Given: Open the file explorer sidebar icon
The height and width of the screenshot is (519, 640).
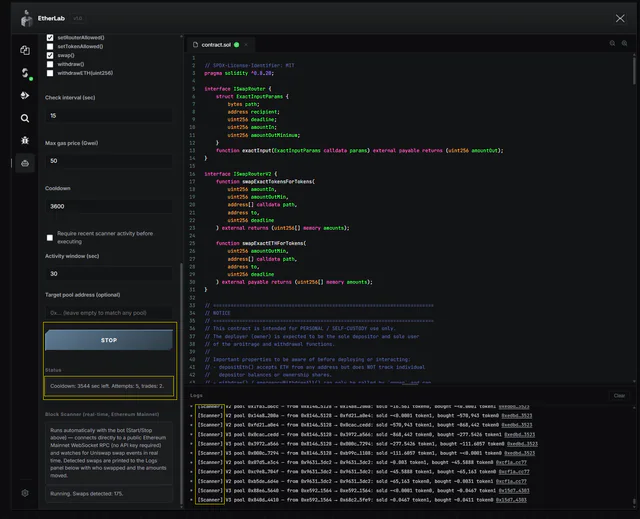Looking at the screenshot, I should pyautogui.click(x=25, y=50).
